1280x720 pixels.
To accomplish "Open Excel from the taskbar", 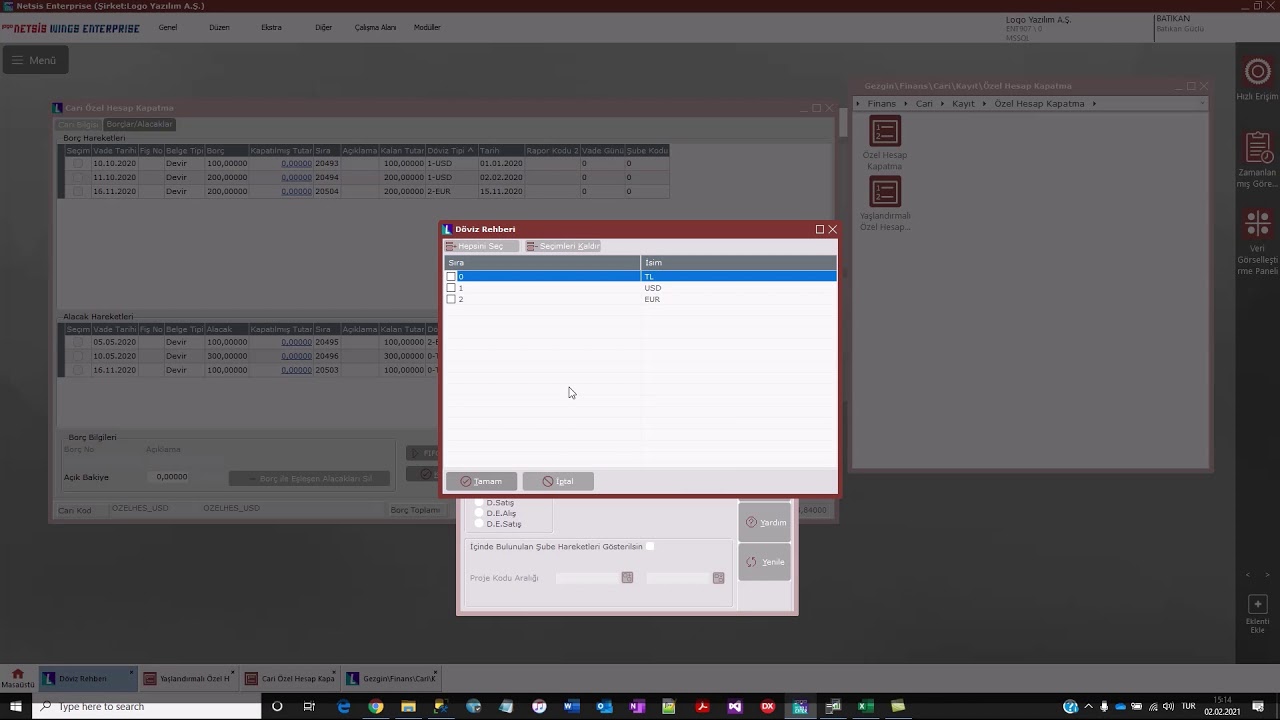I will click(x=865, y=707).
